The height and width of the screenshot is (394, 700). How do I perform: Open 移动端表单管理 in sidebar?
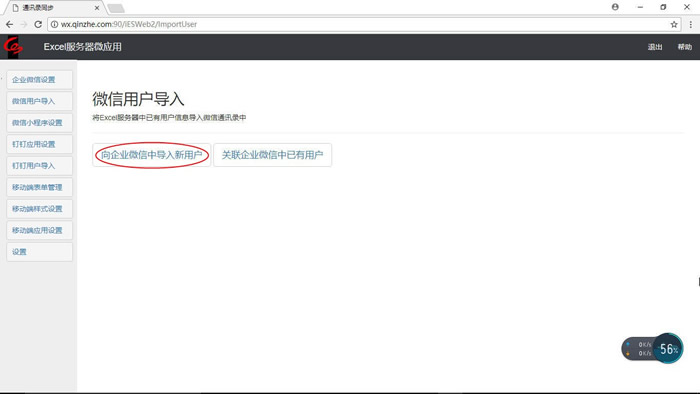tap(39, 187)
